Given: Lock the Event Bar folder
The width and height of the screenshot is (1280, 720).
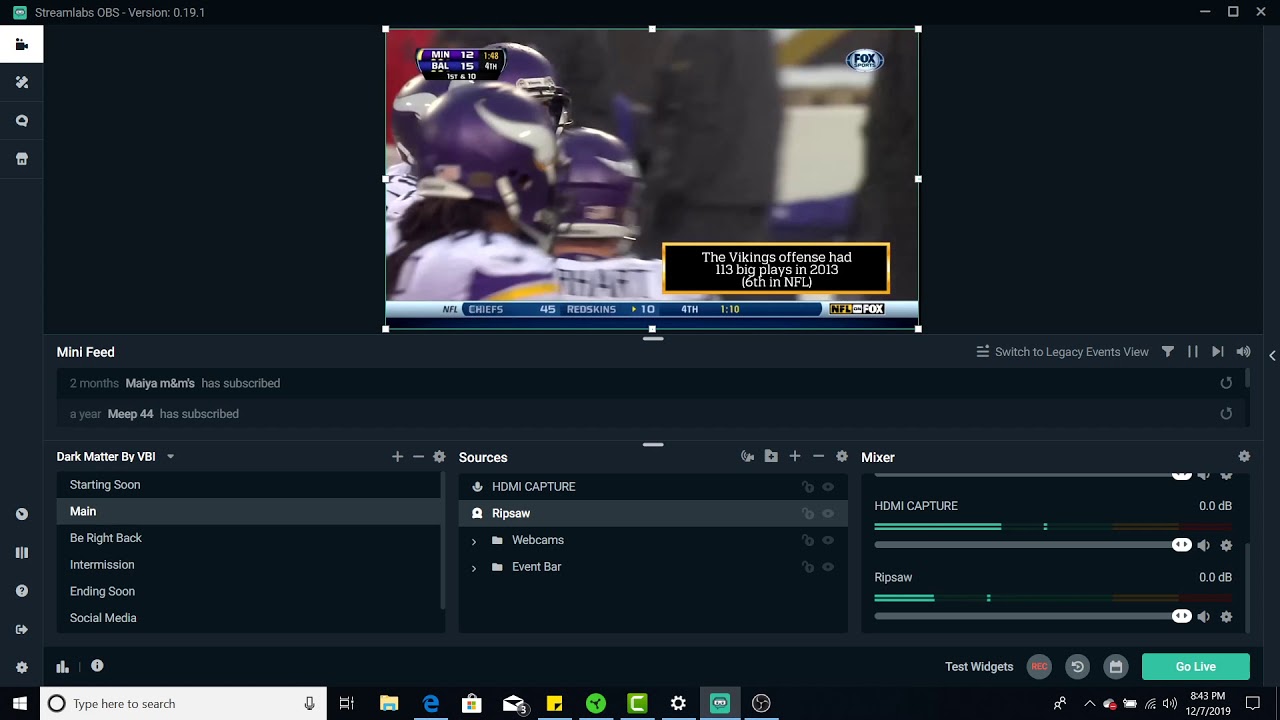Looking at the screenshot, I should click(x=808, y=567).
